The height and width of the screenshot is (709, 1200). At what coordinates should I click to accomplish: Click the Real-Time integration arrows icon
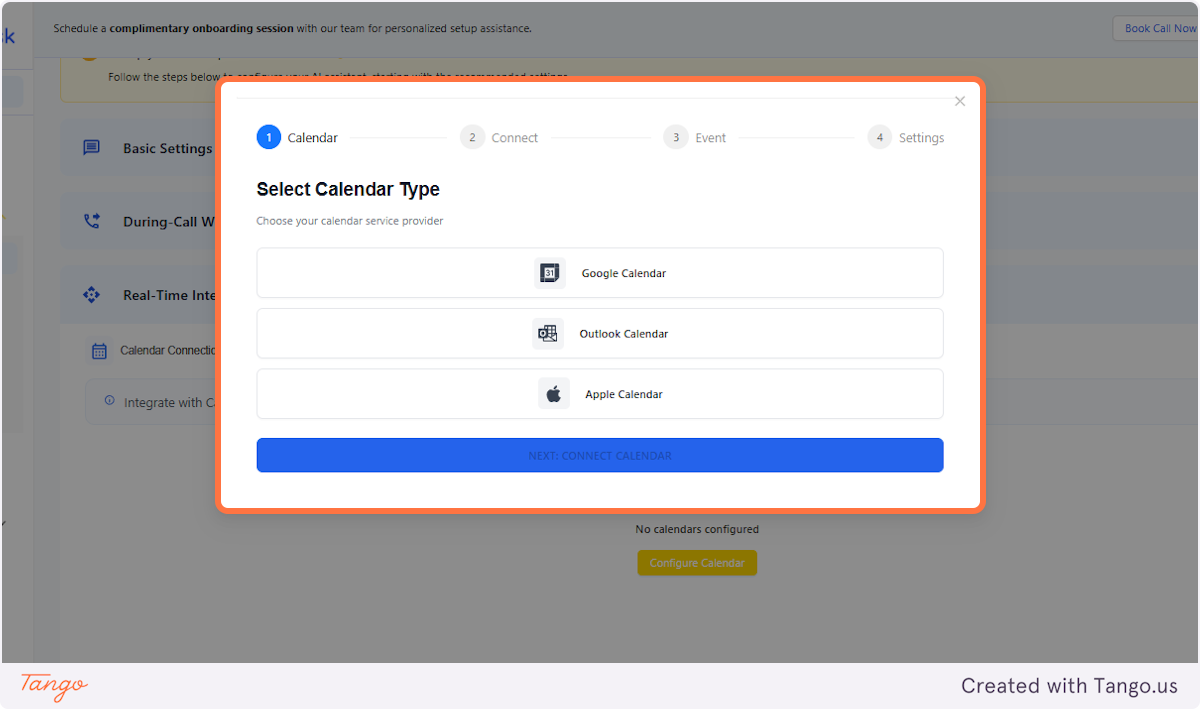point(91,295)
